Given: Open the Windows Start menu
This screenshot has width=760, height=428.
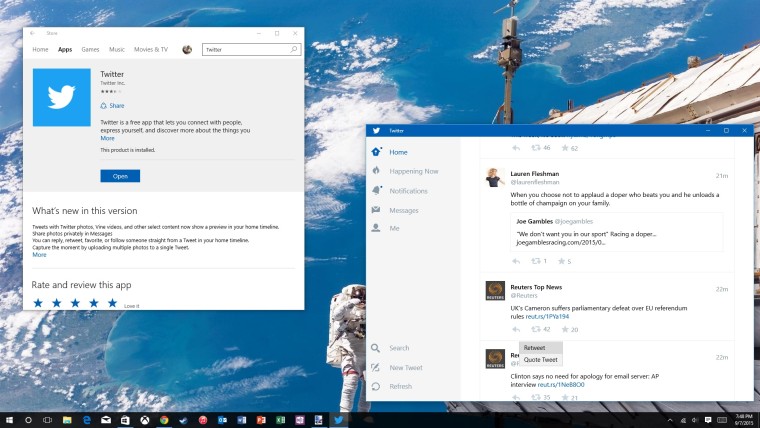Looking at the screenshot, I should 9,420.
